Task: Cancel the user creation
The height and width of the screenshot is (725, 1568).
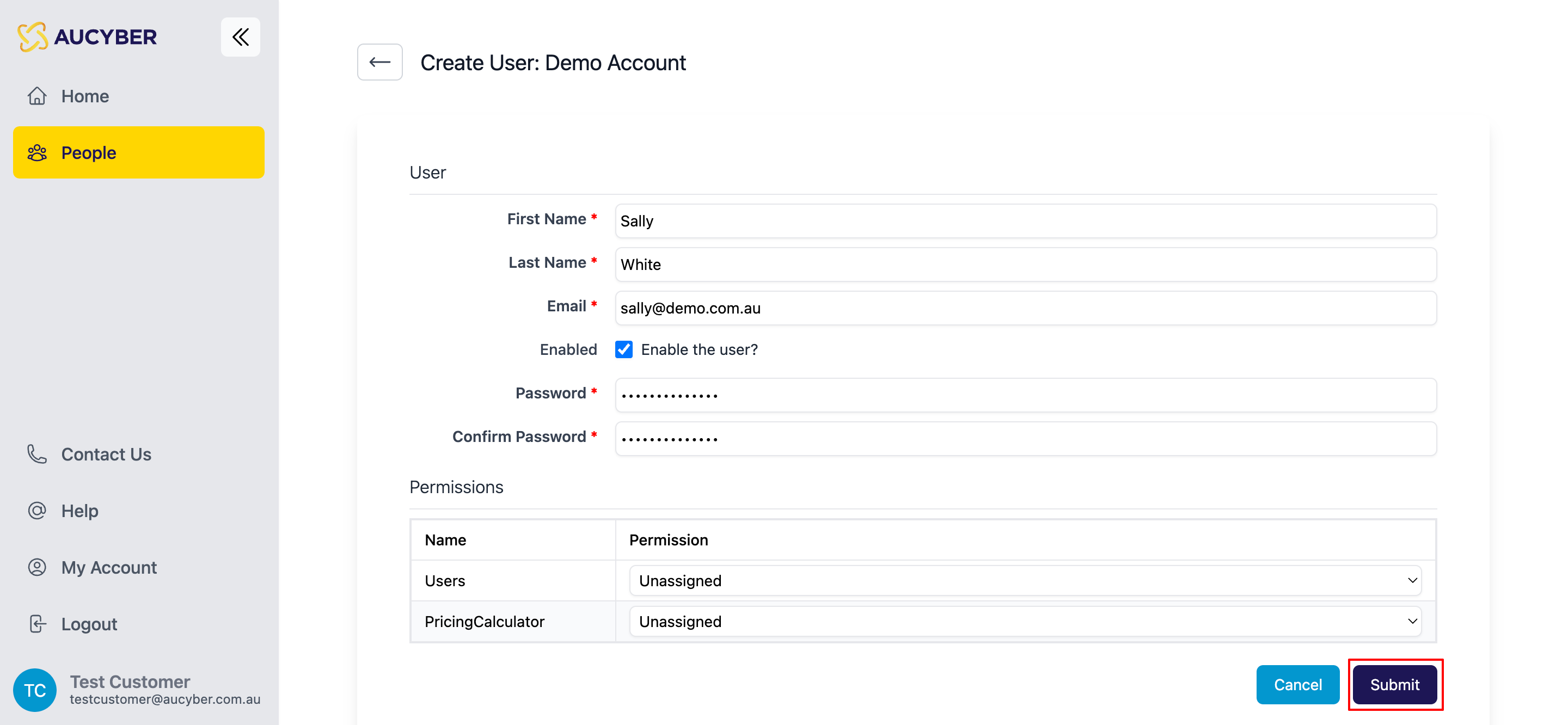Action: [x=1298, y=684]
